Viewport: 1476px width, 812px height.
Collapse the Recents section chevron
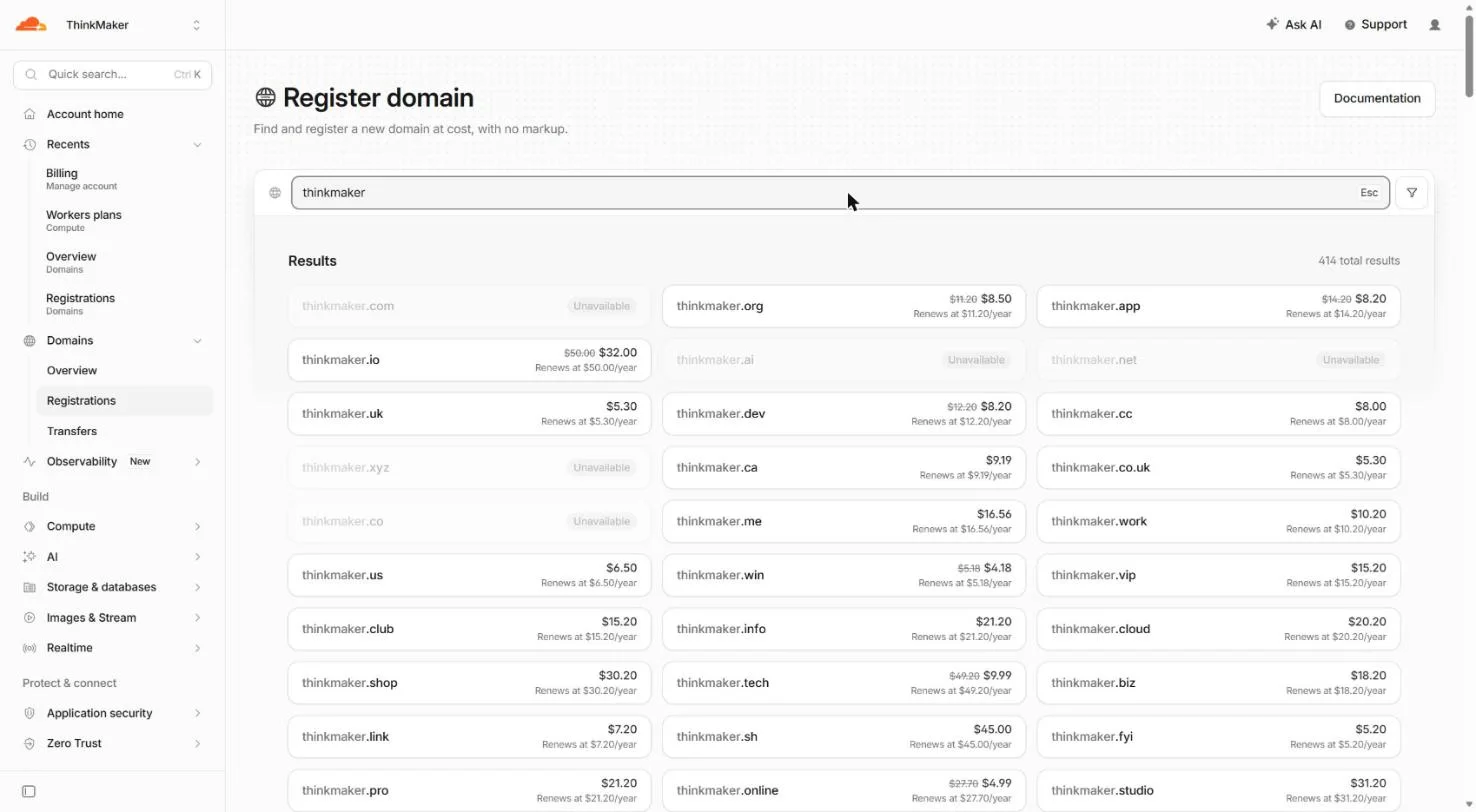coord(197,144)
